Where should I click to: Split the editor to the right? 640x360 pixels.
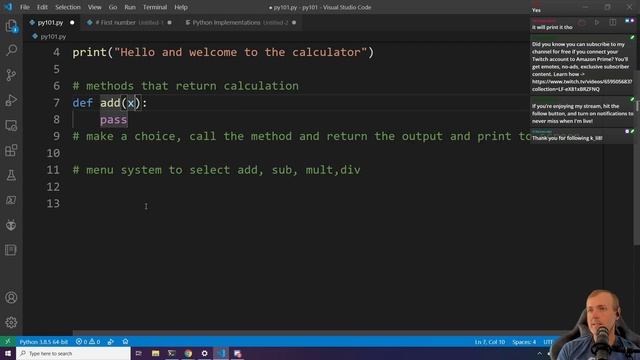coord(613,22)
